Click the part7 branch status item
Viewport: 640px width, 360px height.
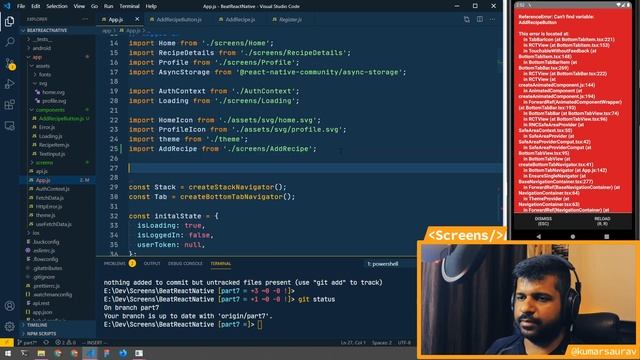[x=27, y=342]
